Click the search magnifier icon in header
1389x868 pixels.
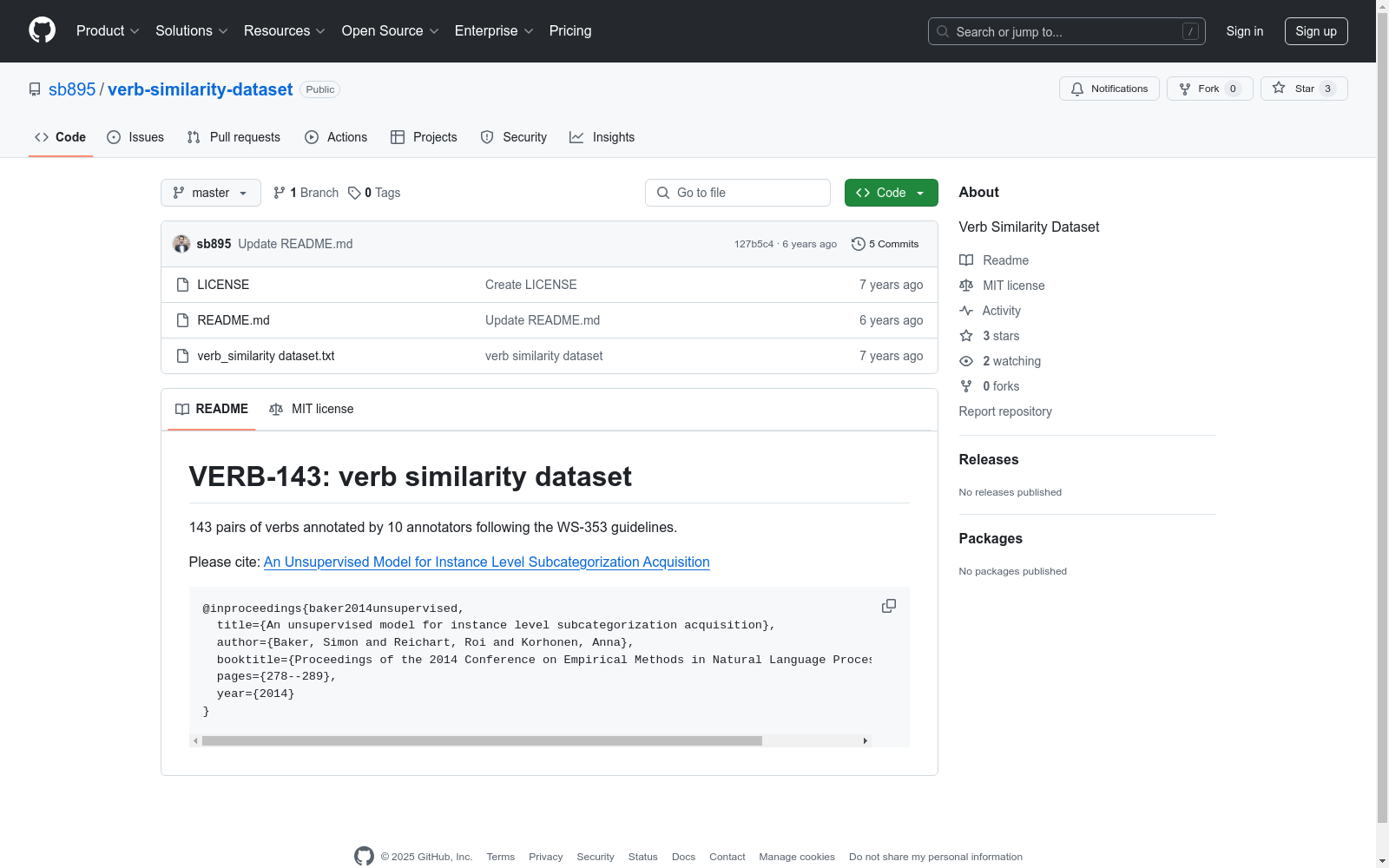tap(943, 31)
